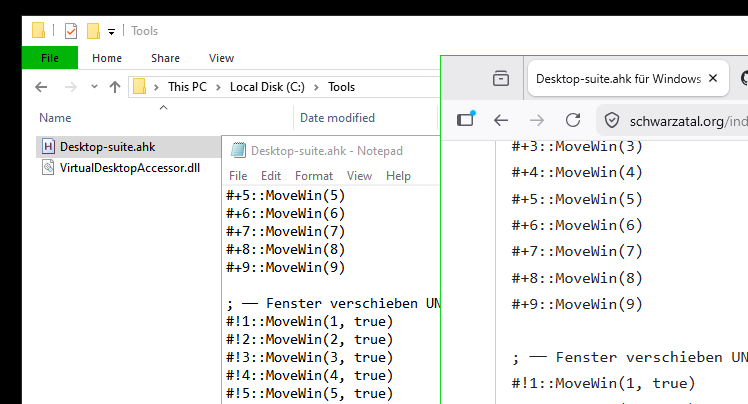Expand the chevron after This PC
Viewport: 748px width, 404px height.
click(218, 87)
